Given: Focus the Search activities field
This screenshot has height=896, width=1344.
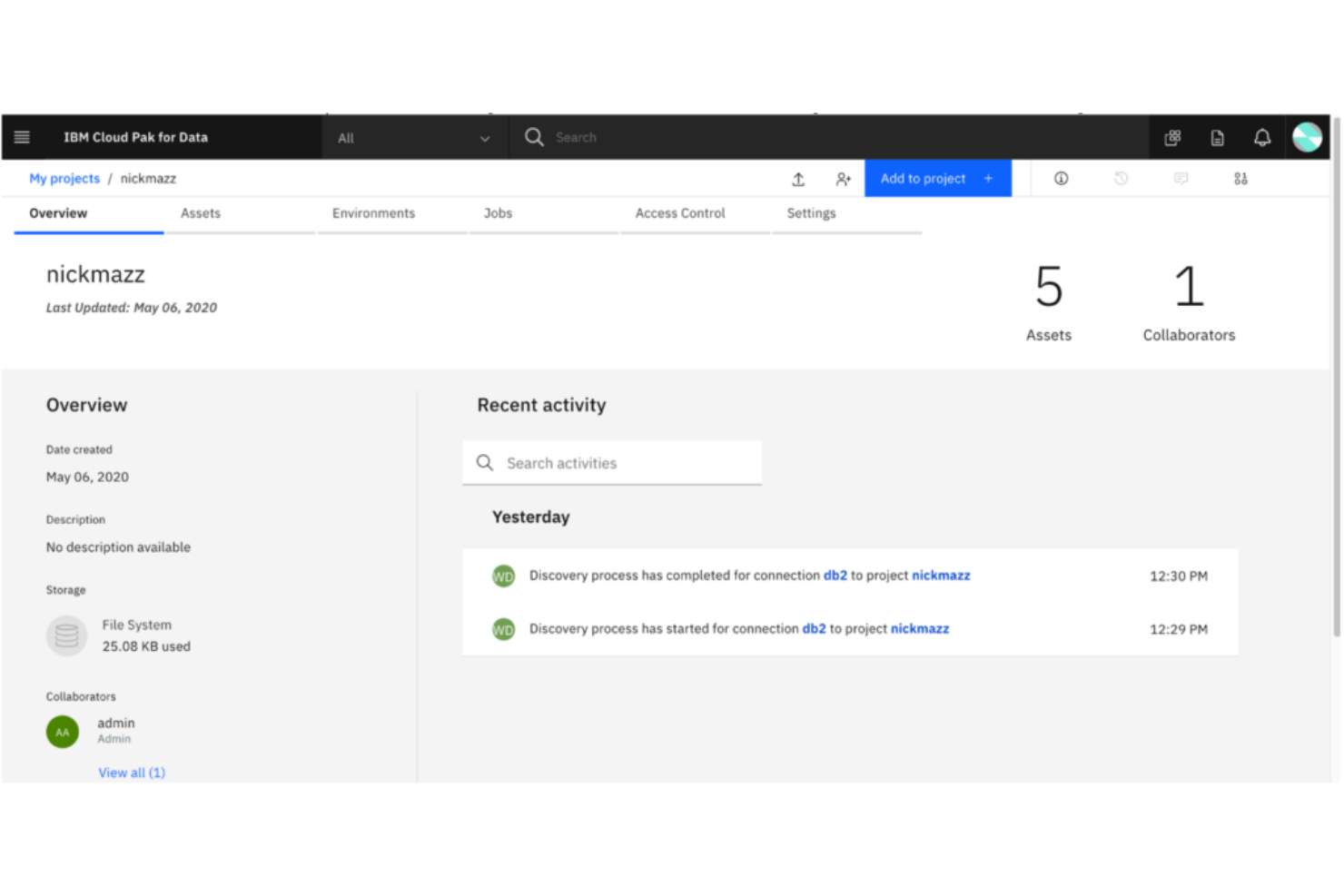Looking at the screenshot, I should click(x=612, y=463).
